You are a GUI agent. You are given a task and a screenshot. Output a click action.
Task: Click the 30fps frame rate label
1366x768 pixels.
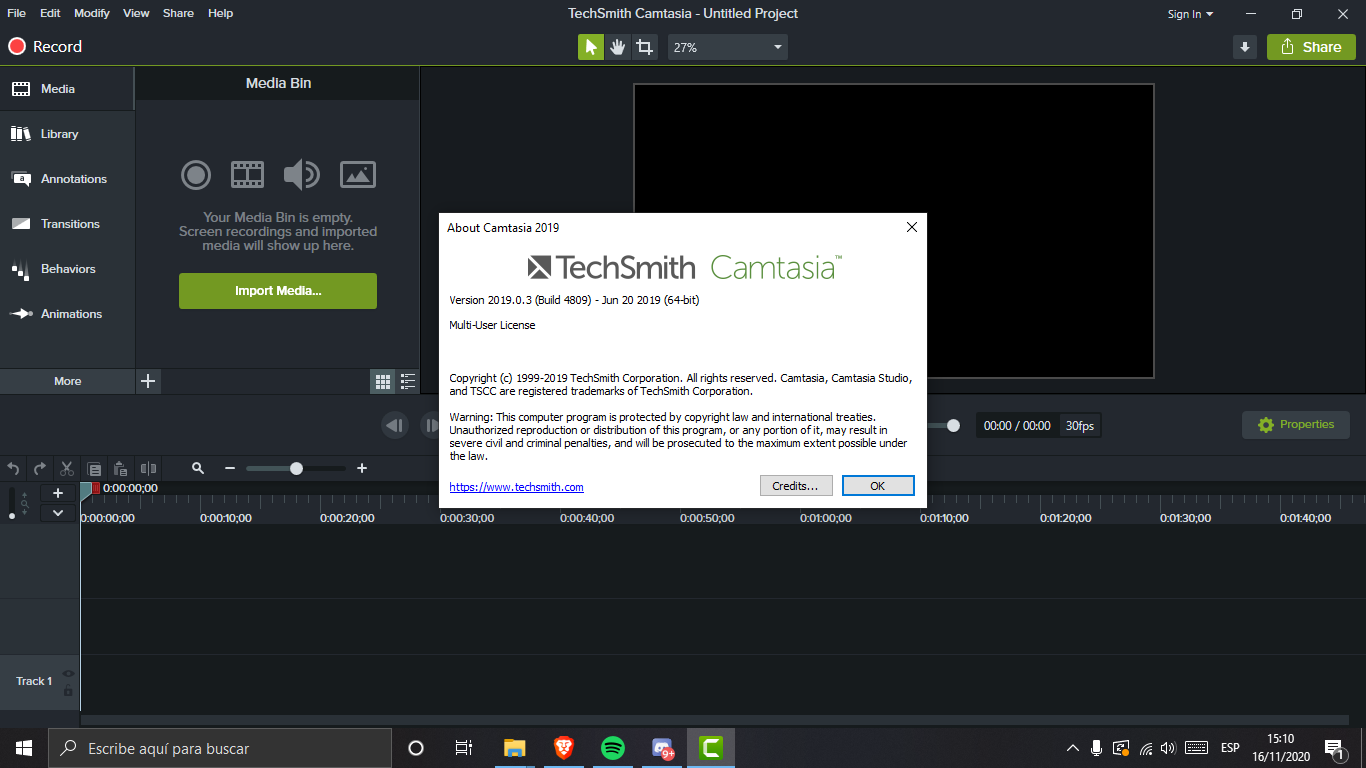(1080, 426)
